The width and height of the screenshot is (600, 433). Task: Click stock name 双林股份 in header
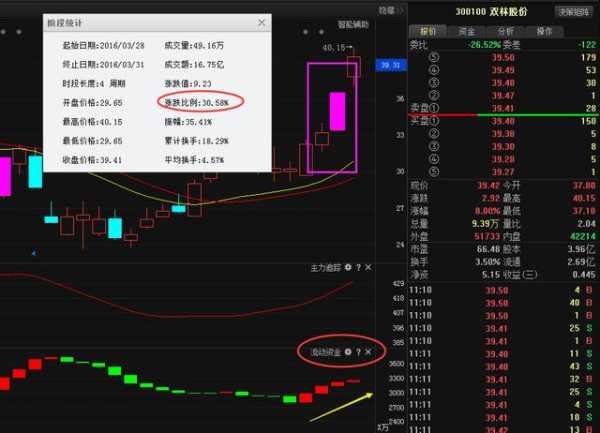pos(507,12)
